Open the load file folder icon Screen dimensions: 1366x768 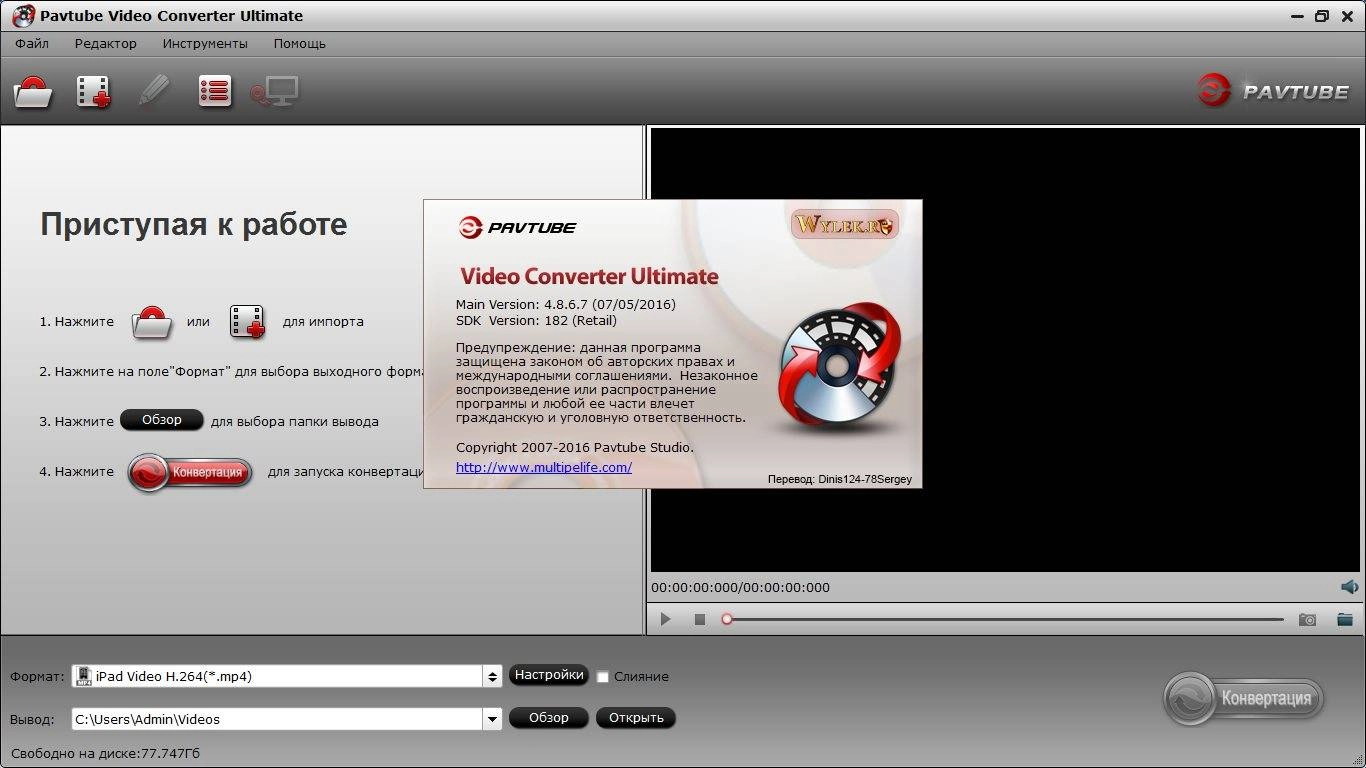pos(34,92)
